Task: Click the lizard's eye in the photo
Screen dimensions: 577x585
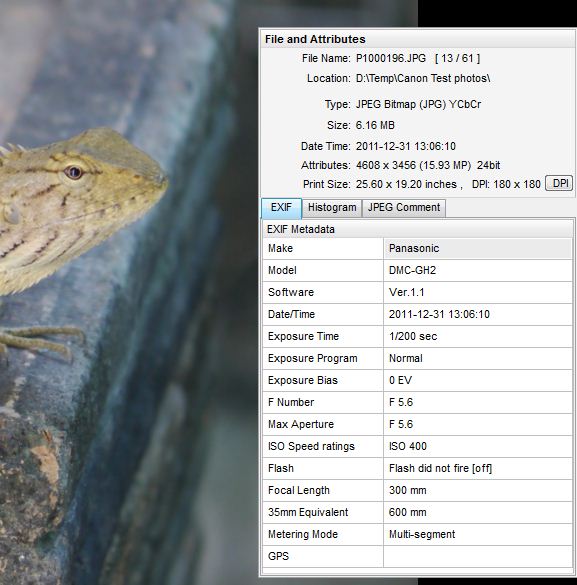Action: [x=73, y=172]
